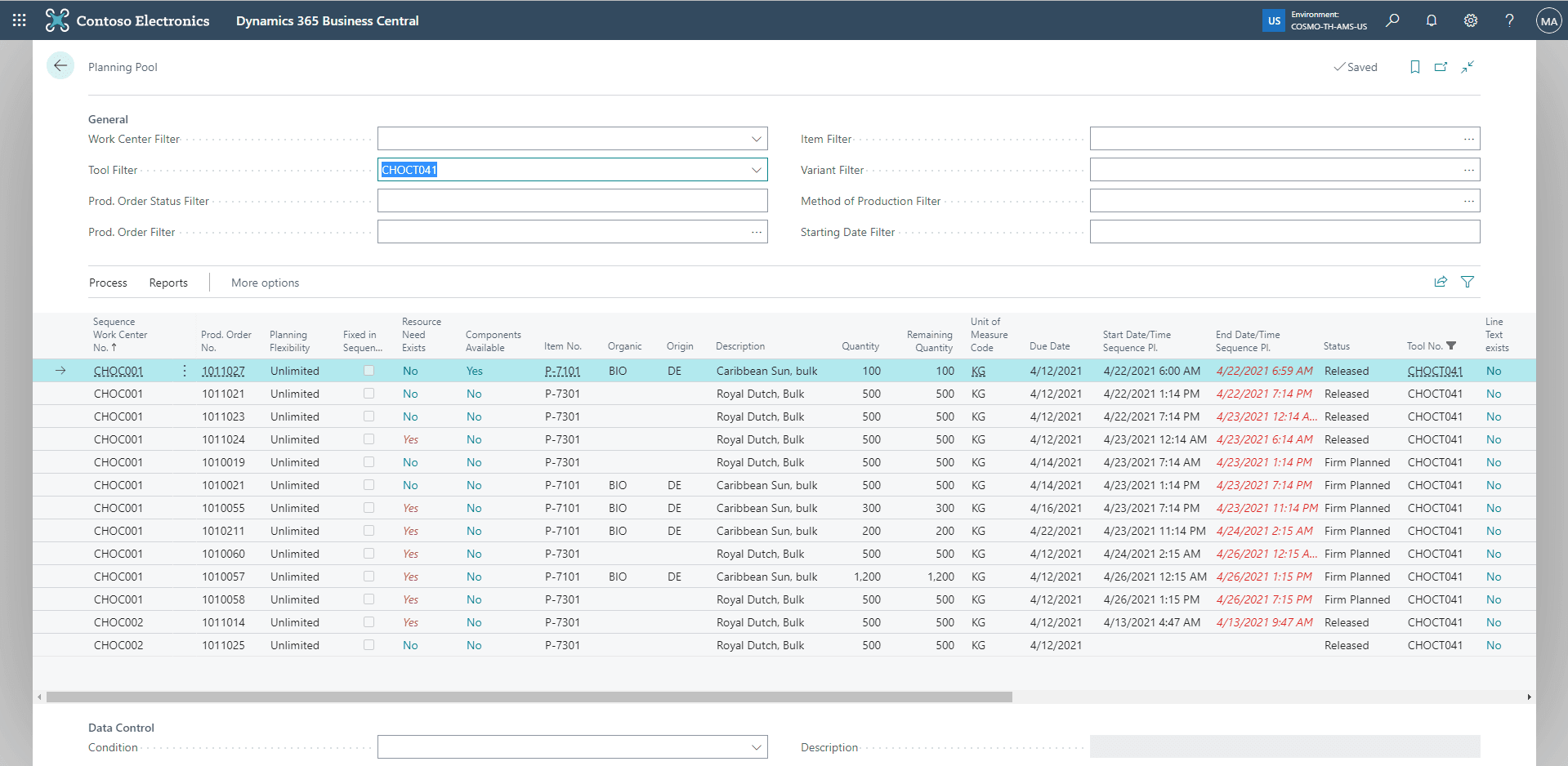Open Method of Production Filter ellipsis
The width and height of the screenshot is (1568, 766).
coord(1469,201)
